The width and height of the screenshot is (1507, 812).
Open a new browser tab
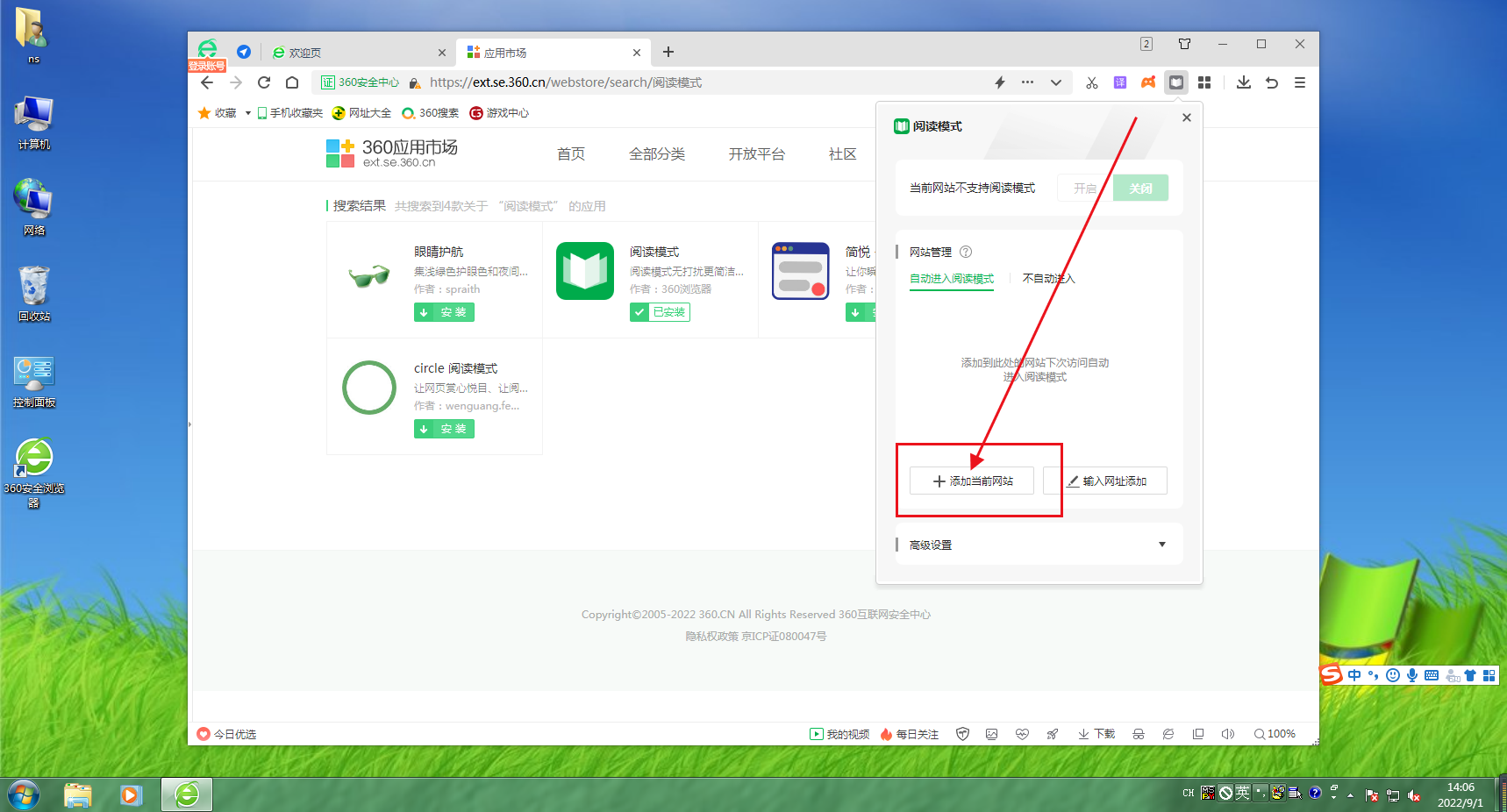point(668,53)
